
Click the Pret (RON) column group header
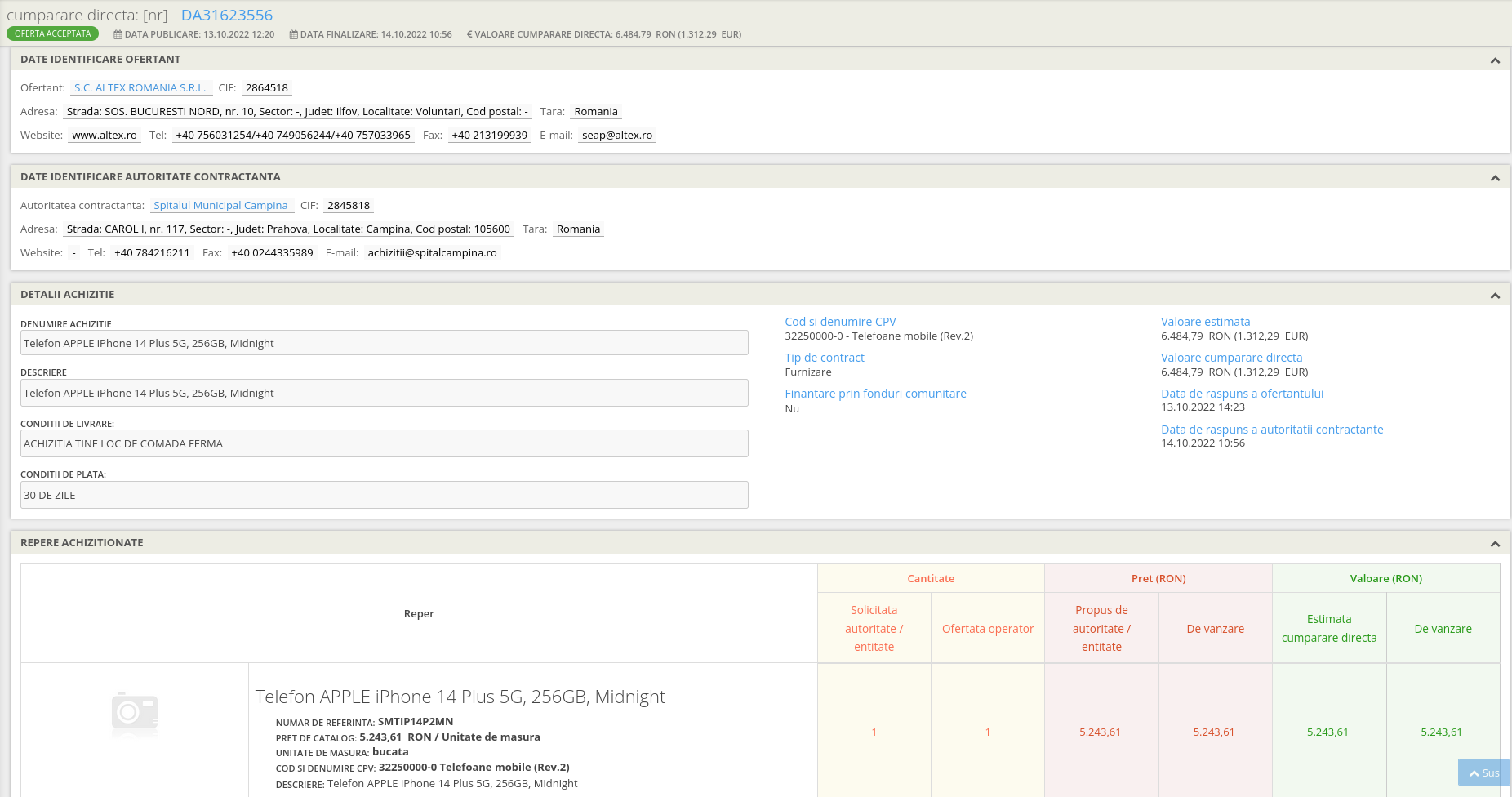1158,578
